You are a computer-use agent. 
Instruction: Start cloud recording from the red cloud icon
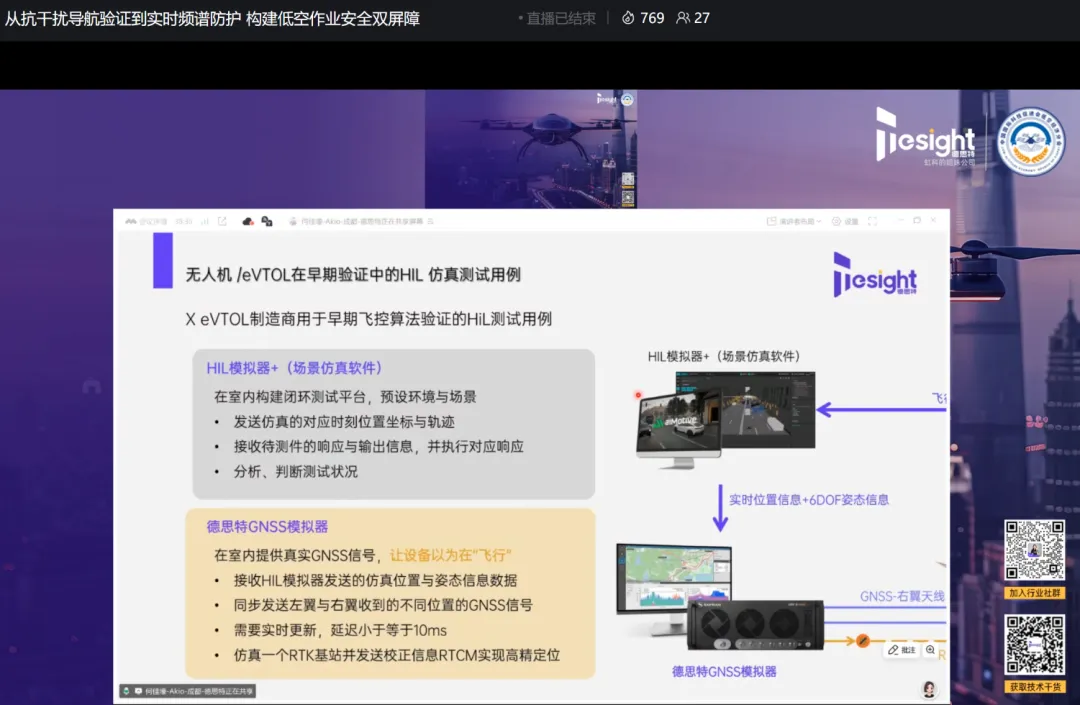(247, 219)
